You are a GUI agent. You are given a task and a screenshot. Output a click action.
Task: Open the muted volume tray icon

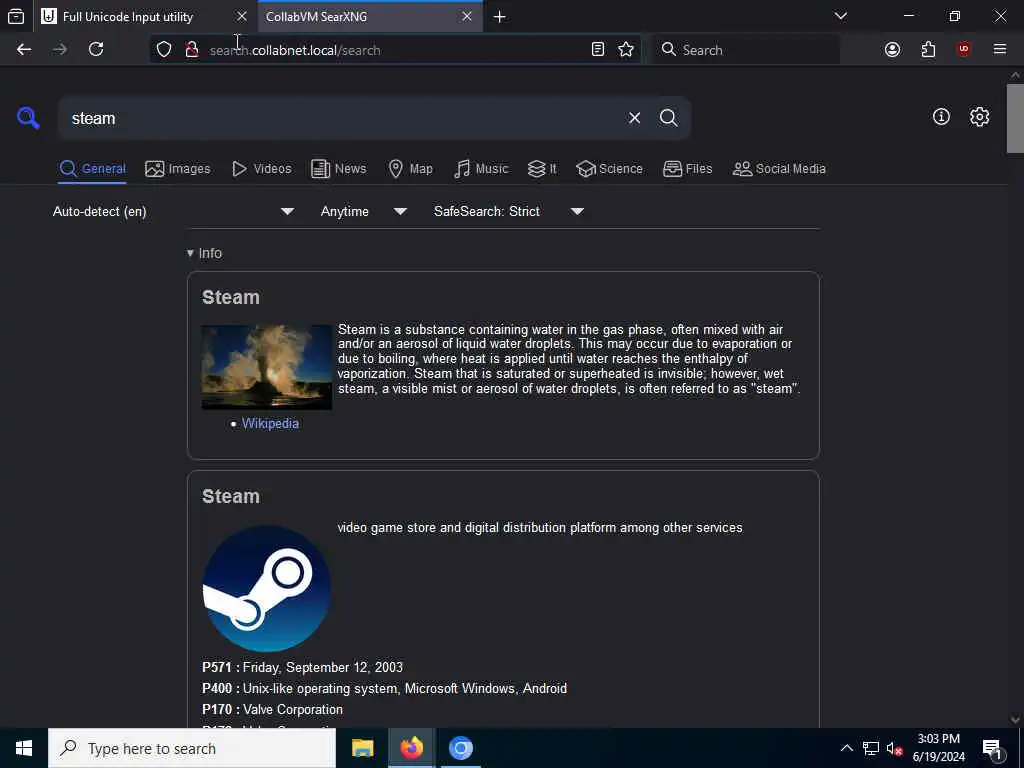(x=894, y=748)
